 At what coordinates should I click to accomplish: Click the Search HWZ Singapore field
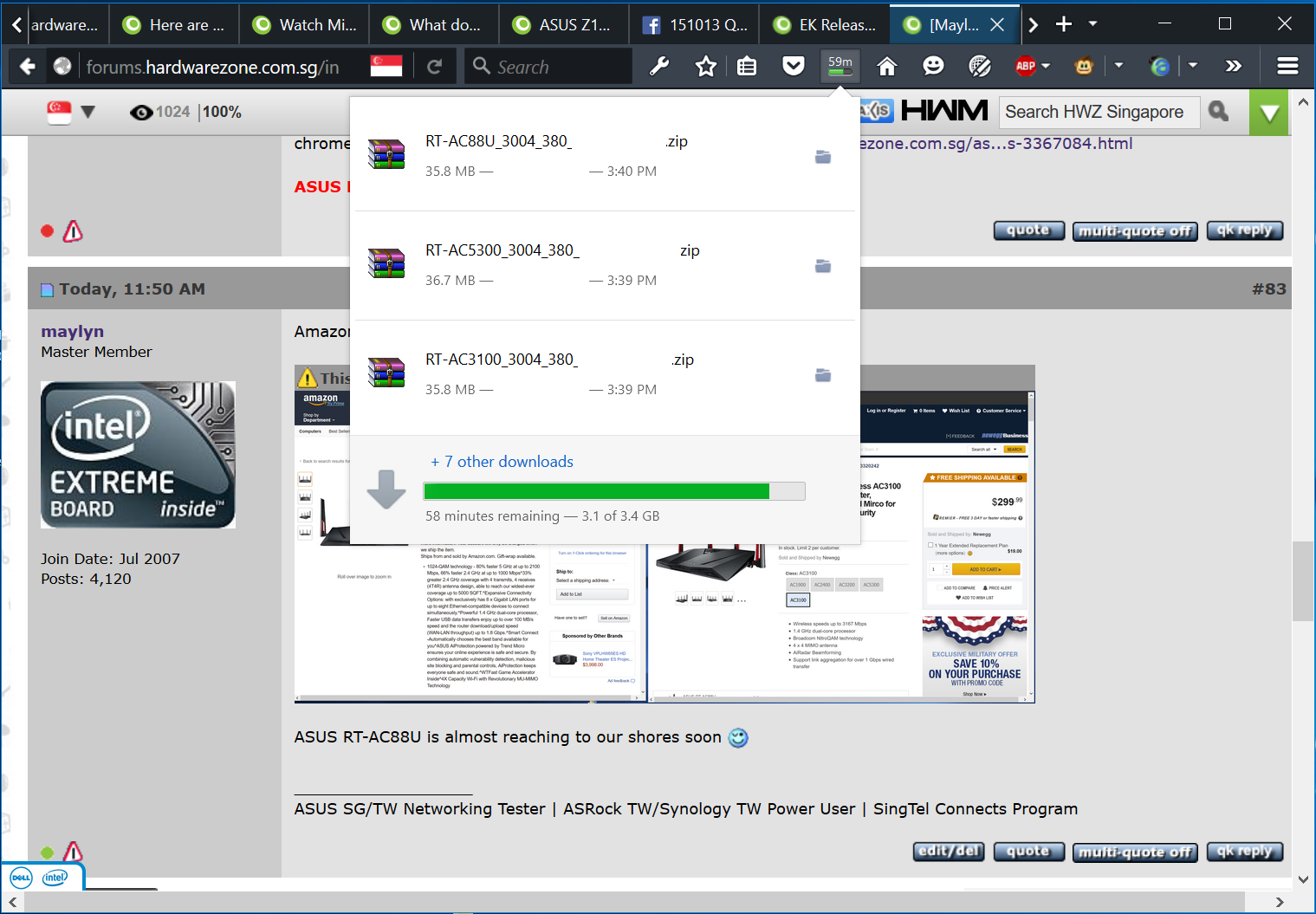1099,113
